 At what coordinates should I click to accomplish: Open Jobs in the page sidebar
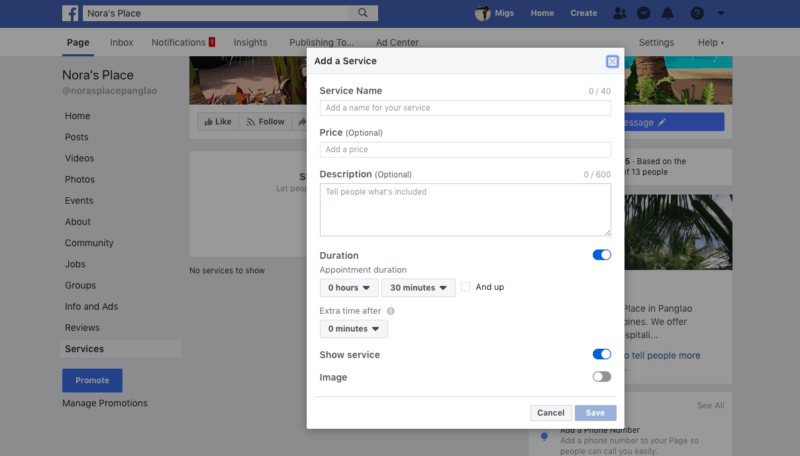point(75,264)
